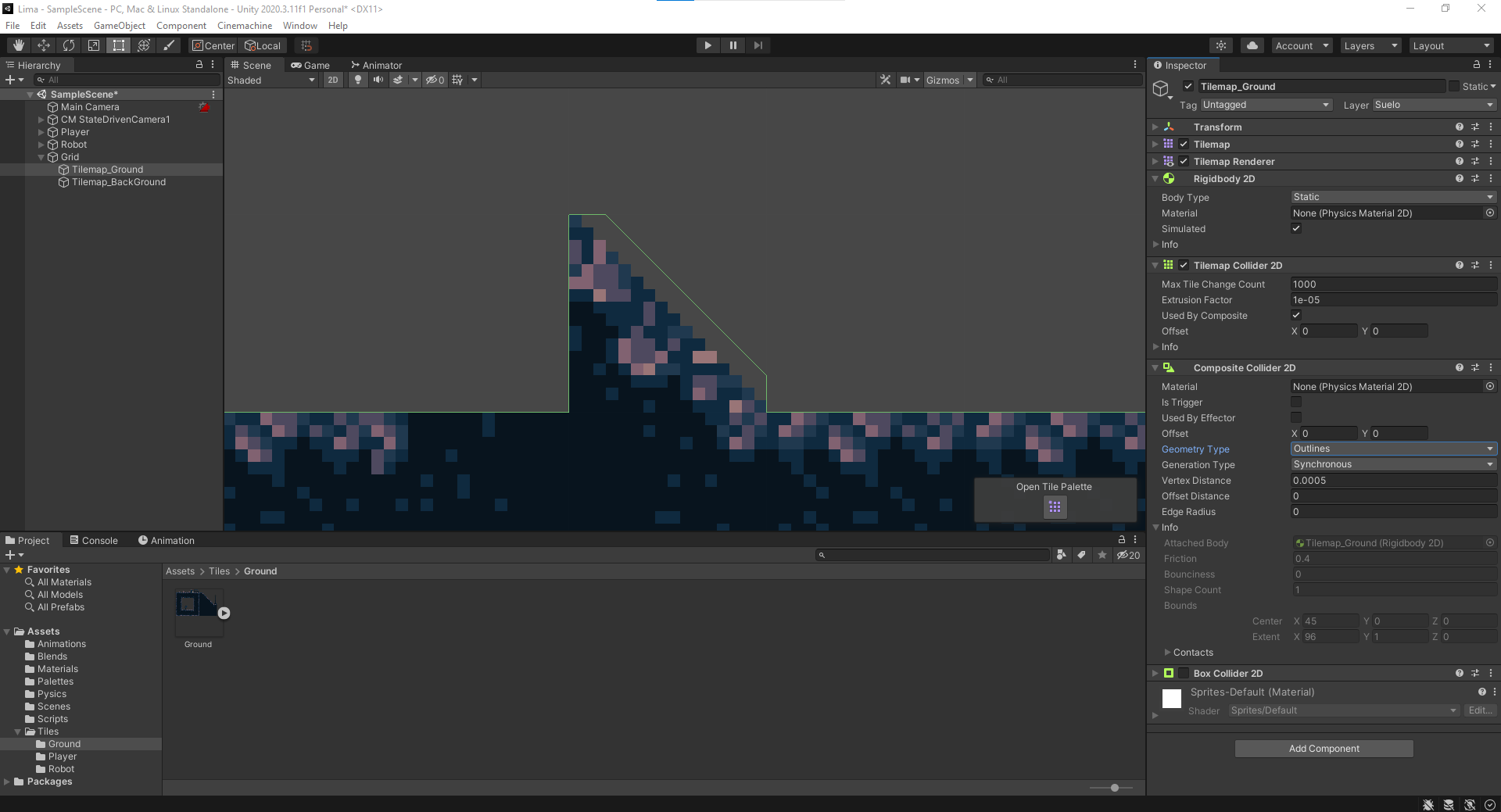
Task: Change Geometry Type dropdown from Outlines
Action: point(1393,448)
